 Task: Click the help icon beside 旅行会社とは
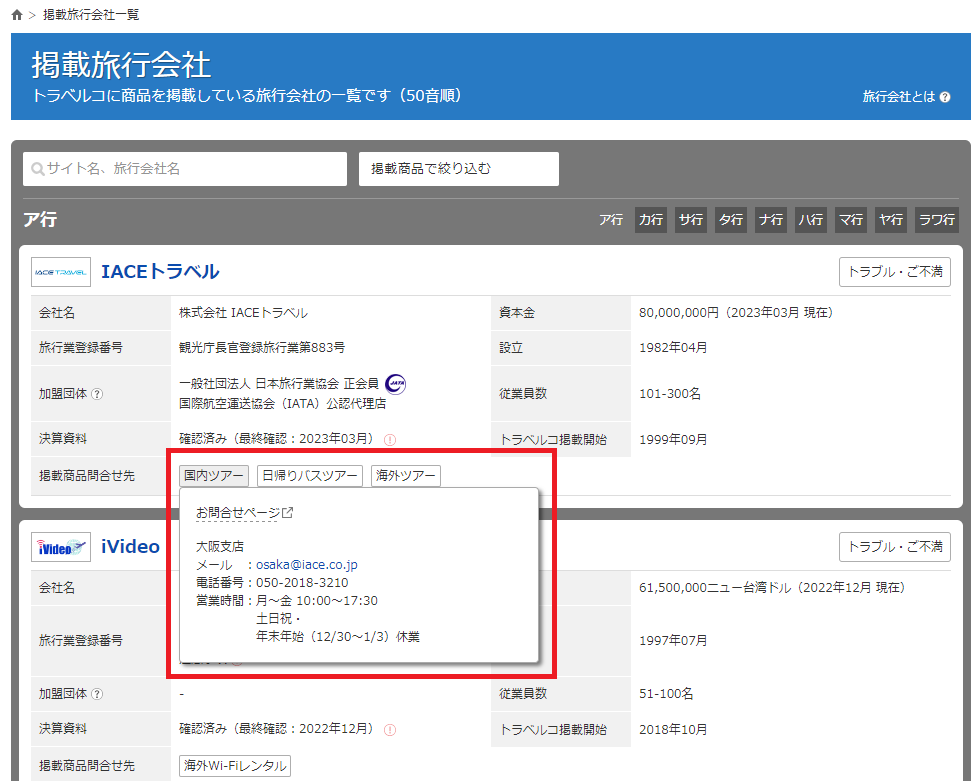[945, 97]
